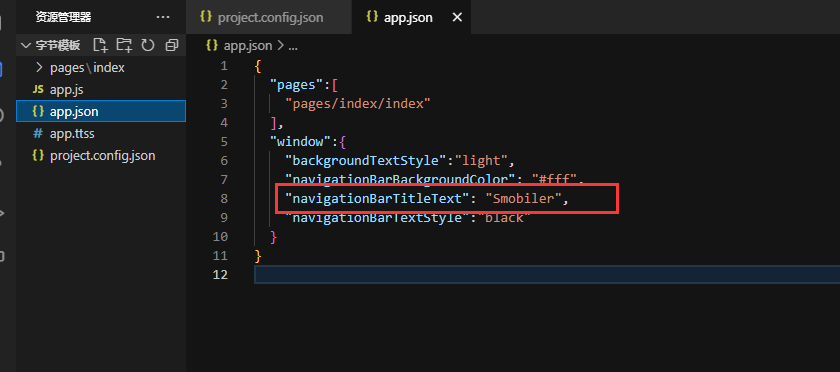Refresh the explorer file tree
Image resolution: width=840 pixels, height=372 pixels.
[148, 45]
